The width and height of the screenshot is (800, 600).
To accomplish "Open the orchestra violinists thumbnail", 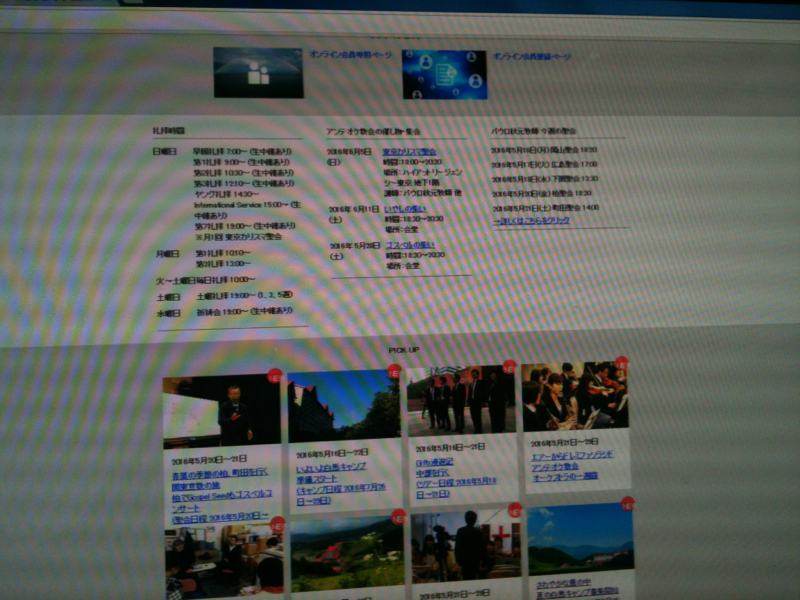I will [575, 396].
